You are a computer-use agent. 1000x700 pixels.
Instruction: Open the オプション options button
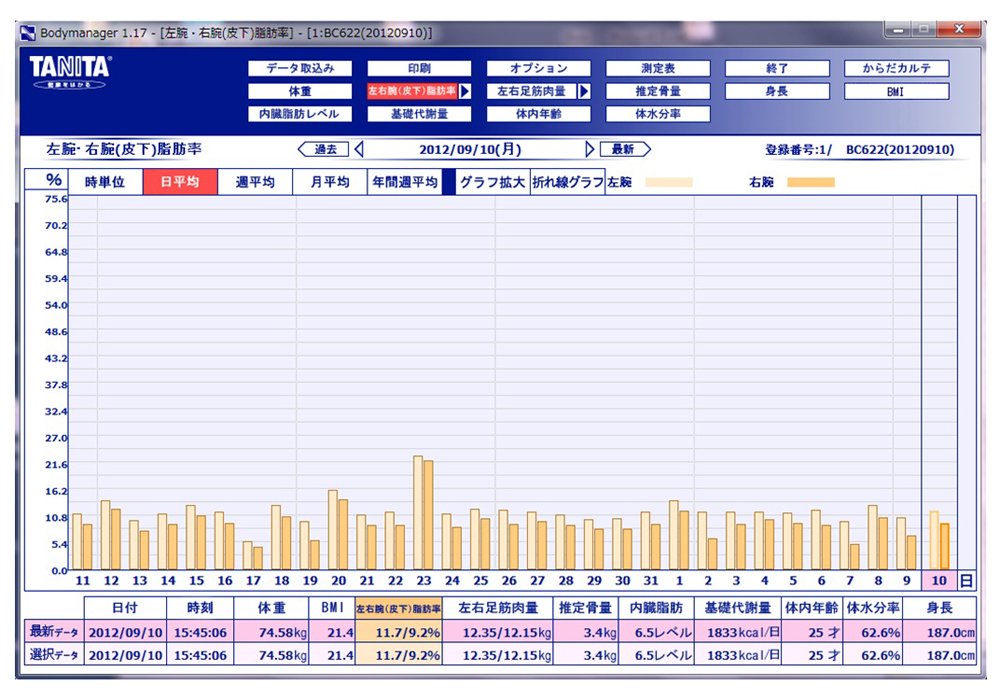(538, 69)
